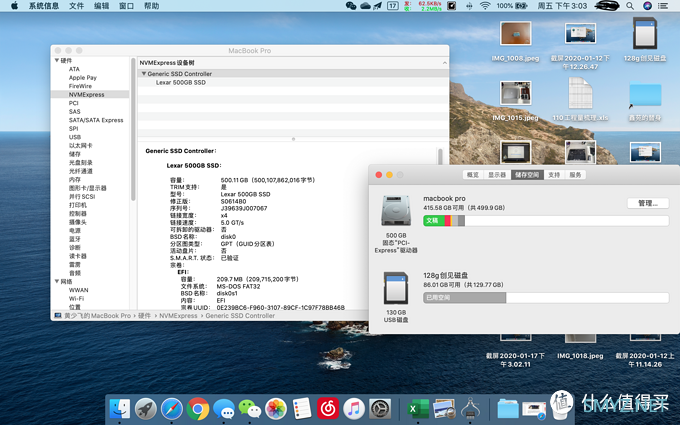680x425 pixels.
Task: Open Google Chrome in the Dock
Action: click(x=198, y=409)
